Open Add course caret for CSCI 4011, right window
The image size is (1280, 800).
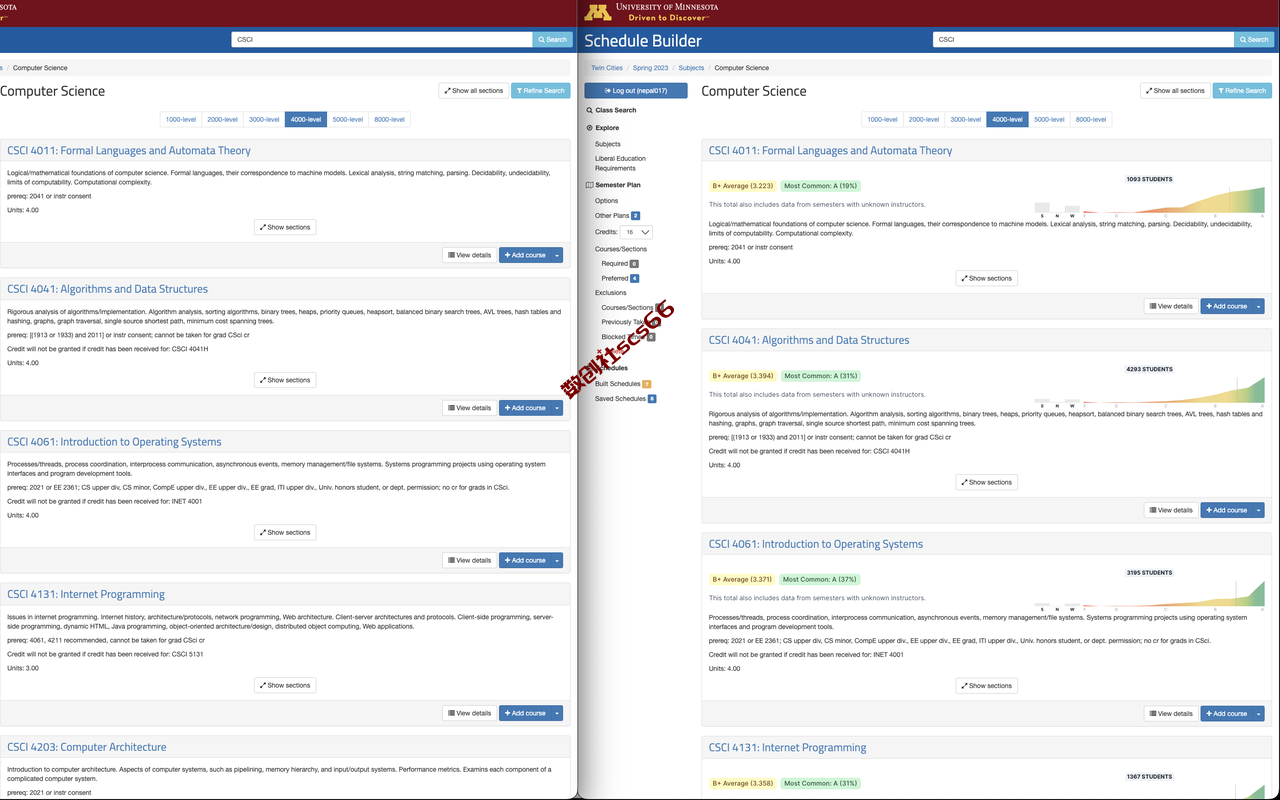1258,306
